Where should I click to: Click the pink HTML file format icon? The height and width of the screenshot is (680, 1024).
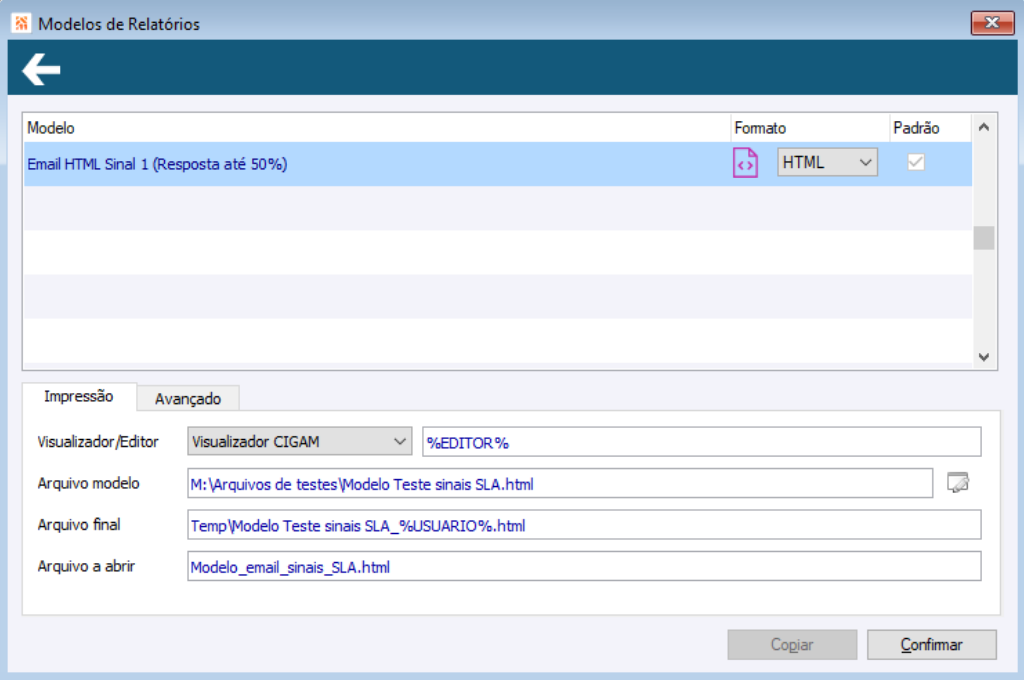(x=745, y=163)
